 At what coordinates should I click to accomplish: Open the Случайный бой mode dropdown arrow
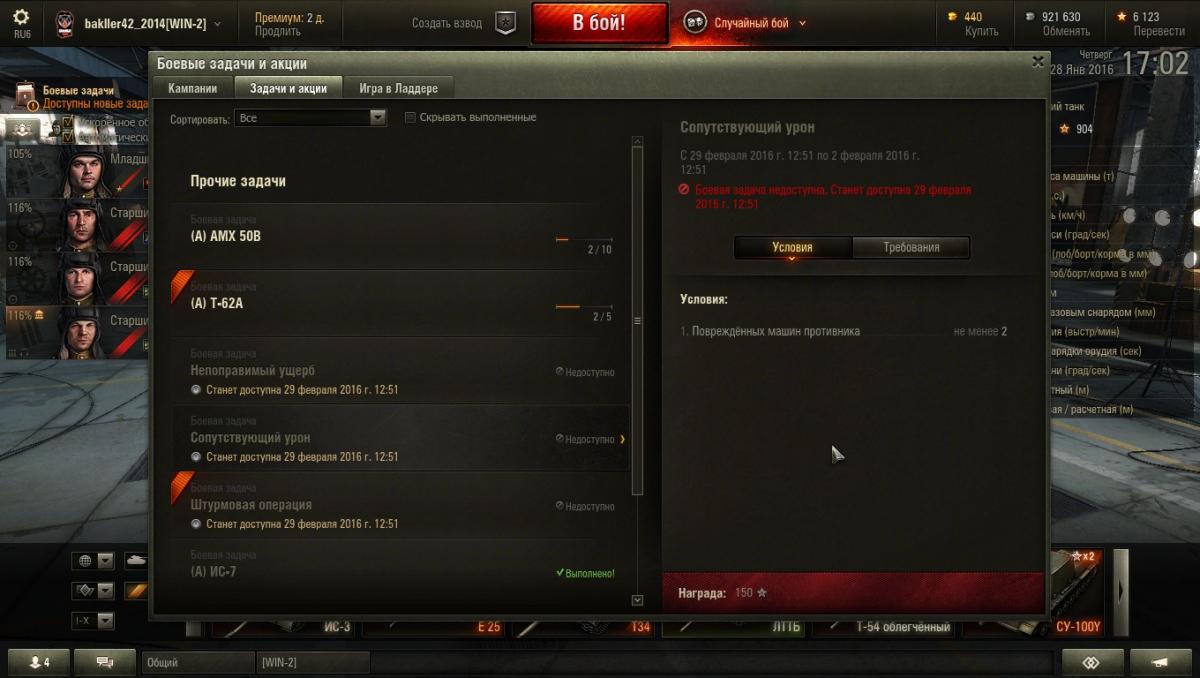click(x=803, y=23)
